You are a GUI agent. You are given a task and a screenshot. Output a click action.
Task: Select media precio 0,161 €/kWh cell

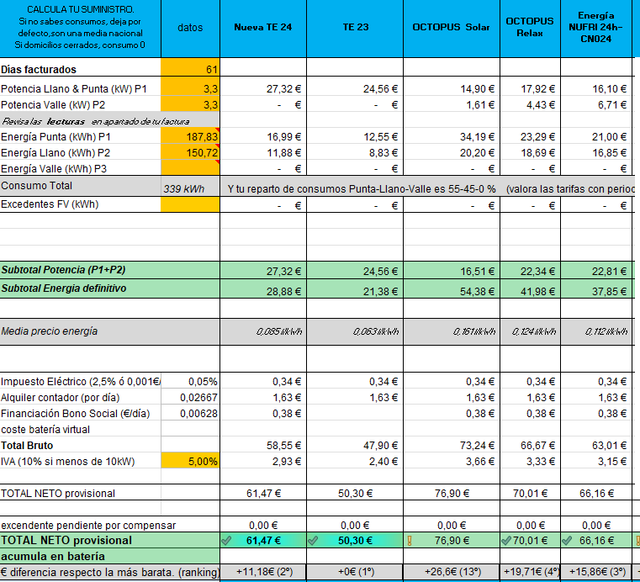click(x=451, y=331)
